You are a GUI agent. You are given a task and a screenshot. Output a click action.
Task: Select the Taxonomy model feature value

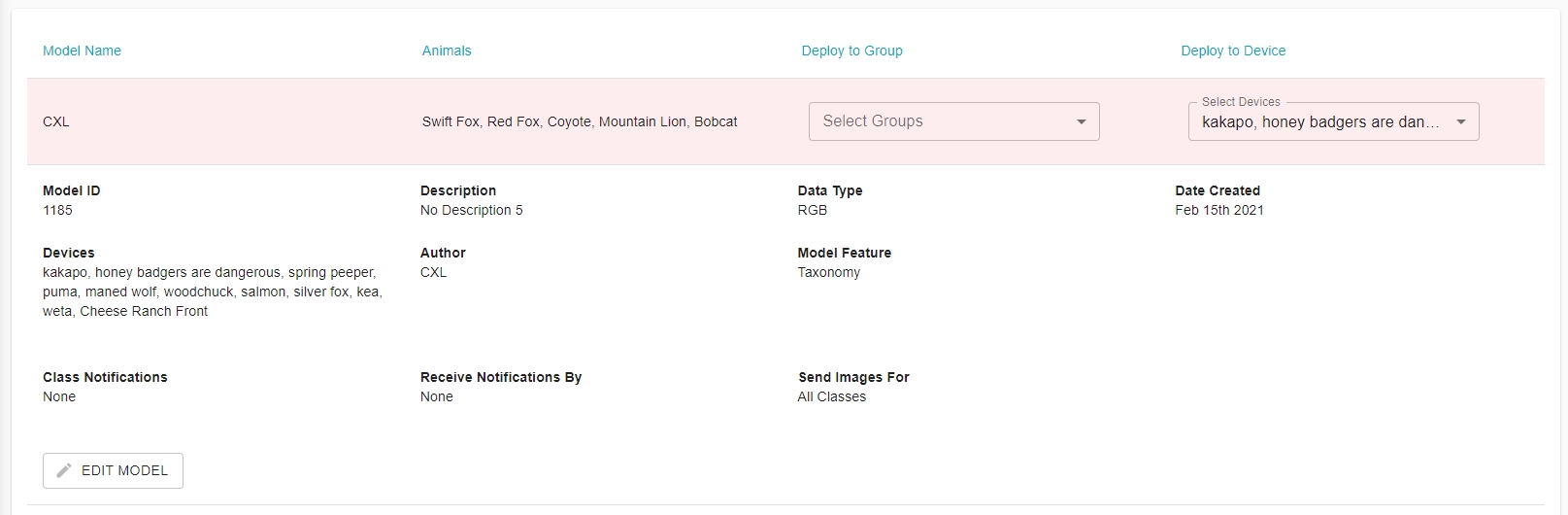coord(829,272)
